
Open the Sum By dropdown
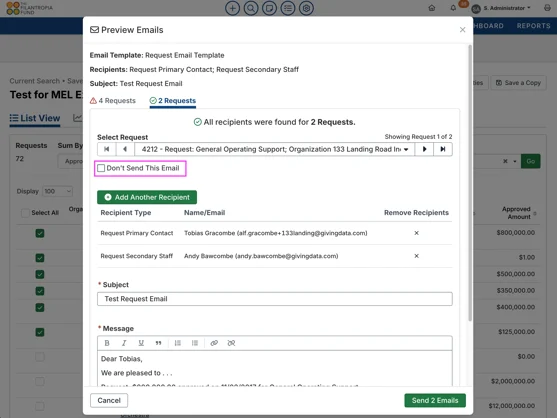pos(70,161)
